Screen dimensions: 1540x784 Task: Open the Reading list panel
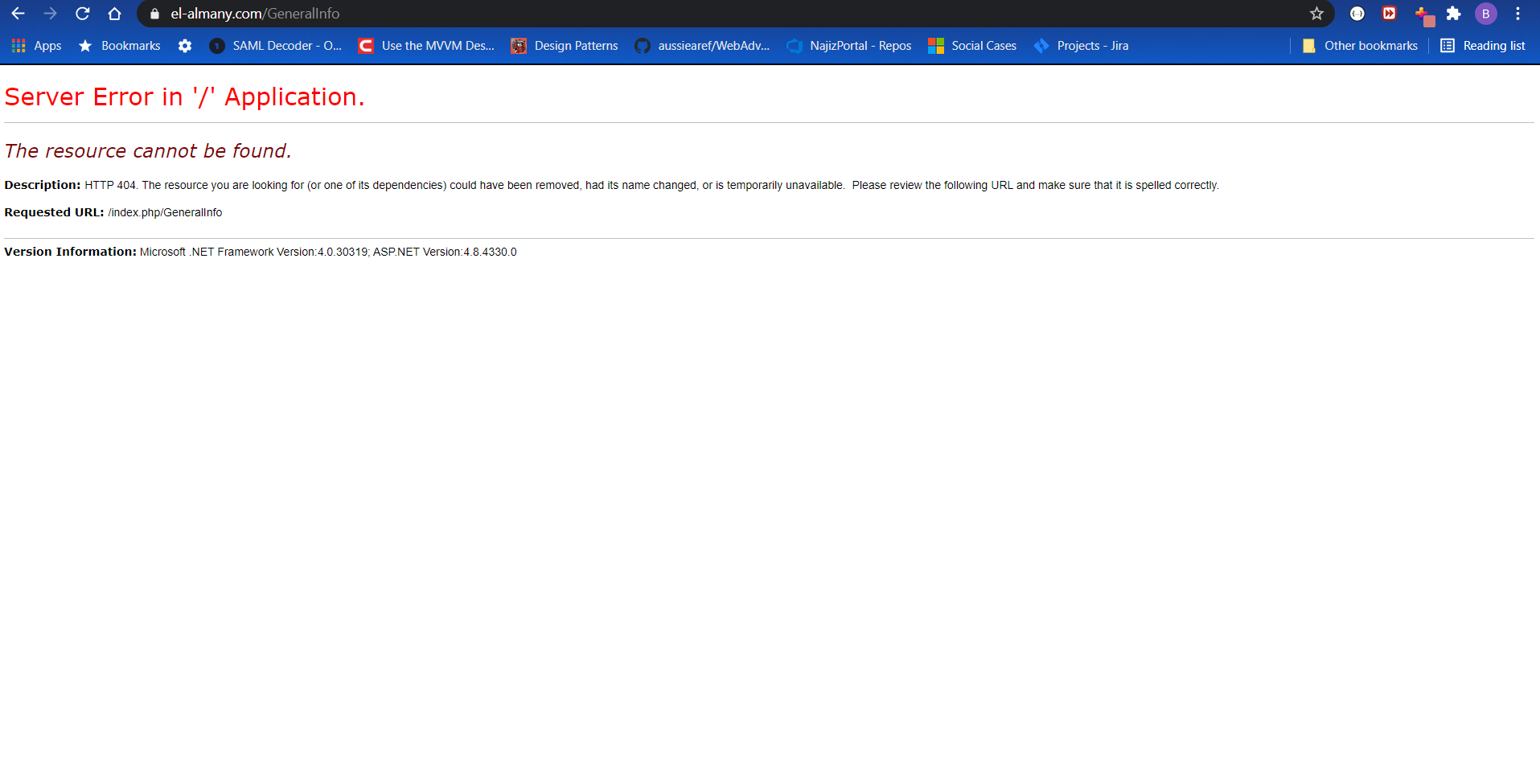1482,46
